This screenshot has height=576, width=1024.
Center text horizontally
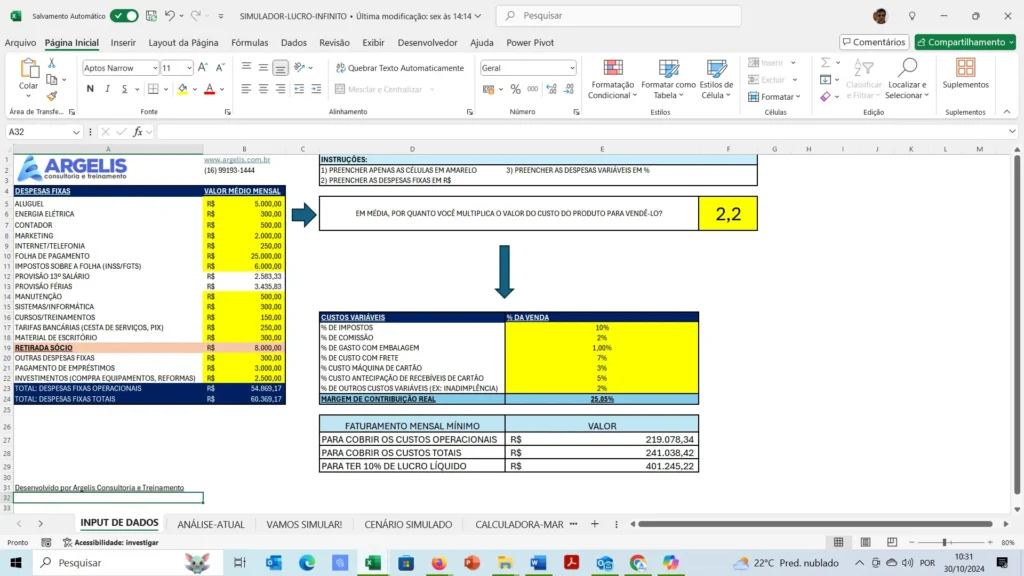pos(263,89)
